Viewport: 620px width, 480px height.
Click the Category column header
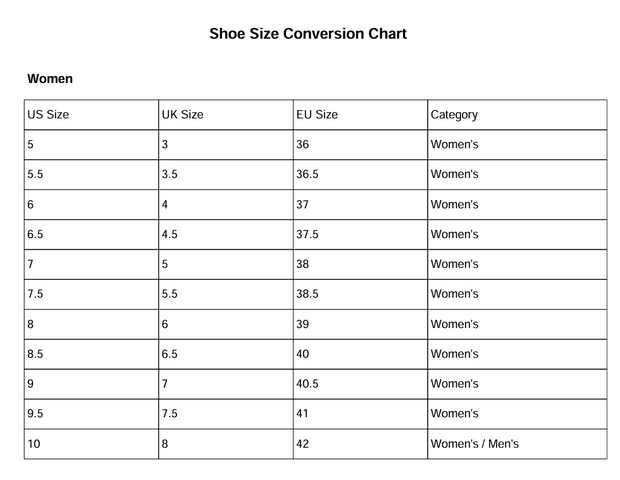coord(454,115)
